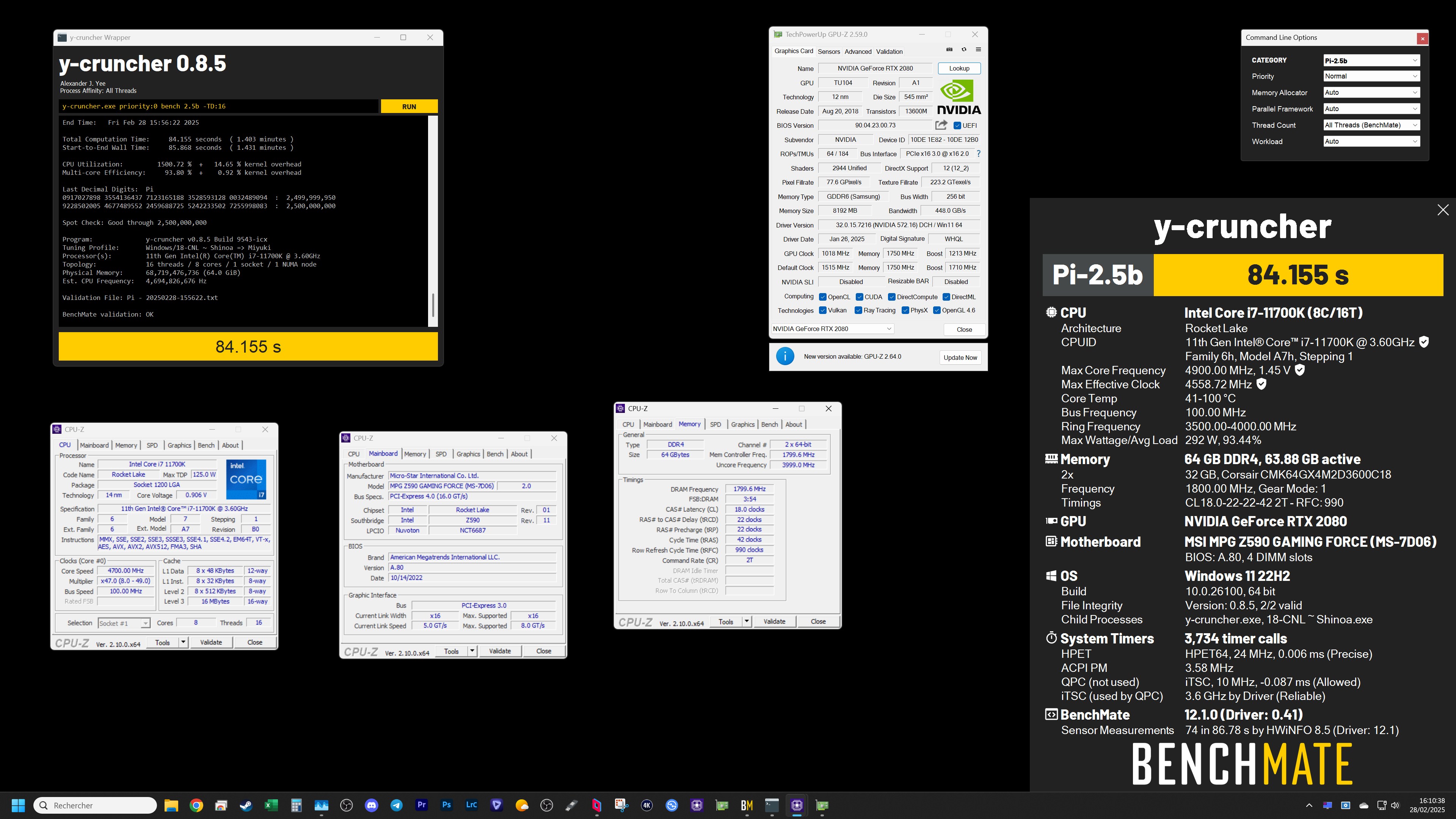Screen dimensions: 1456x819
Task: Click the yellow RUN button in y-cruncher
Action: (409, 106)
